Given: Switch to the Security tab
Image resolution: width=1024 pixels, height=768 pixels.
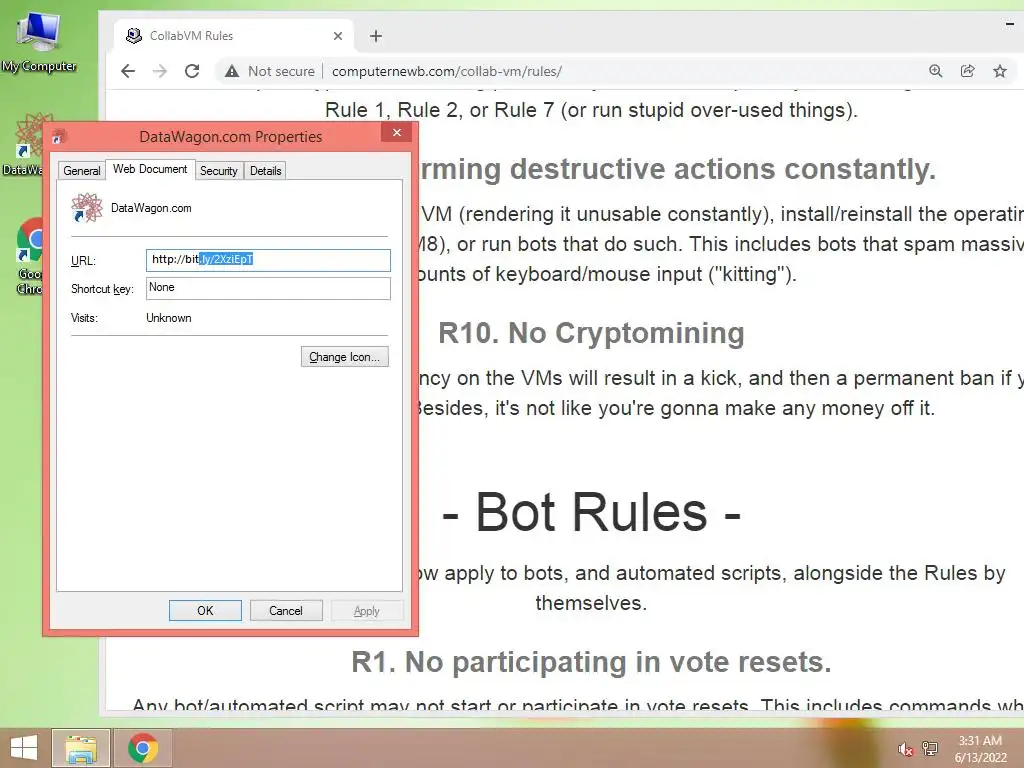Looking at the screenshot, I should click(219, 170).
